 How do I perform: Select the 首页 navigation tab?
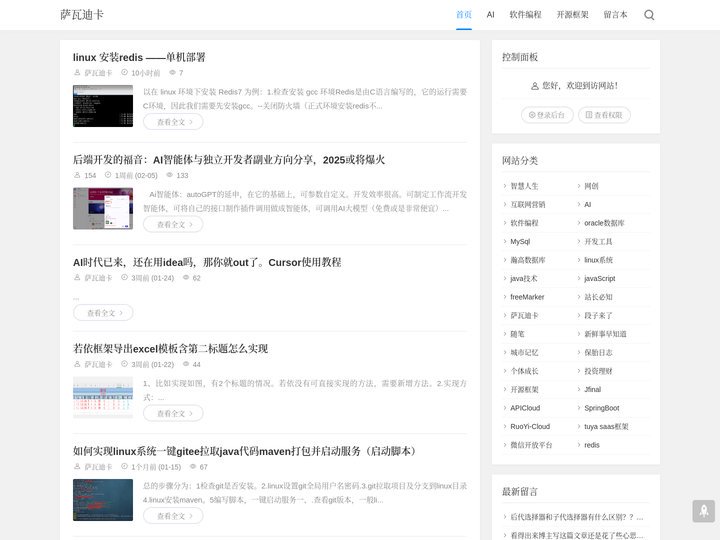click(x=464, y=15)
